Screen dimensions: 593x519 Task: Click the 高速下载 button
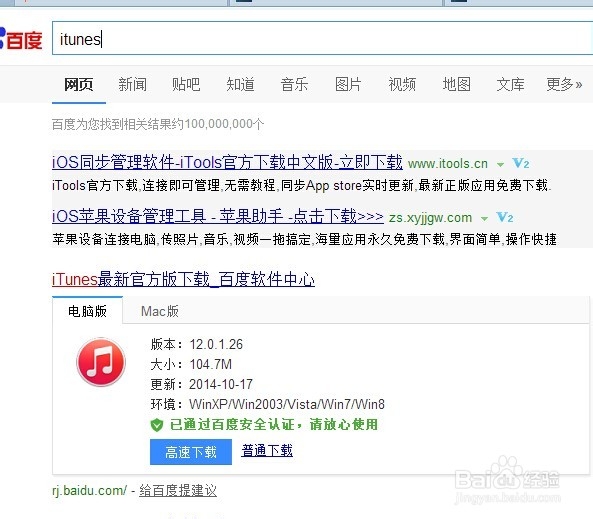coord(191,452)
